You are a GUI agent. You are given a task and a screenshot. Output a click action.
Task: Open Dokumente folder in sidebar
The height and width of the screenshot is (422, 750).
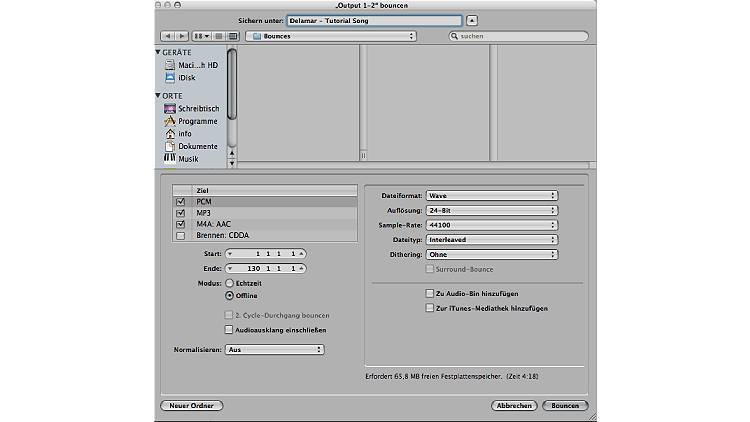[191, 146]
